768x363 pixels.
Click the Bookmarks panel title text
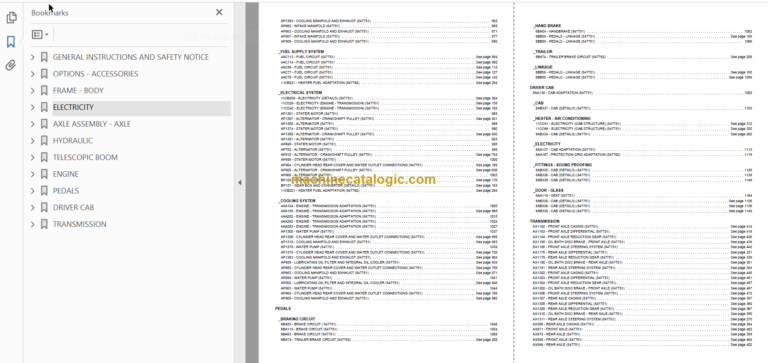[x=49, y=13]
